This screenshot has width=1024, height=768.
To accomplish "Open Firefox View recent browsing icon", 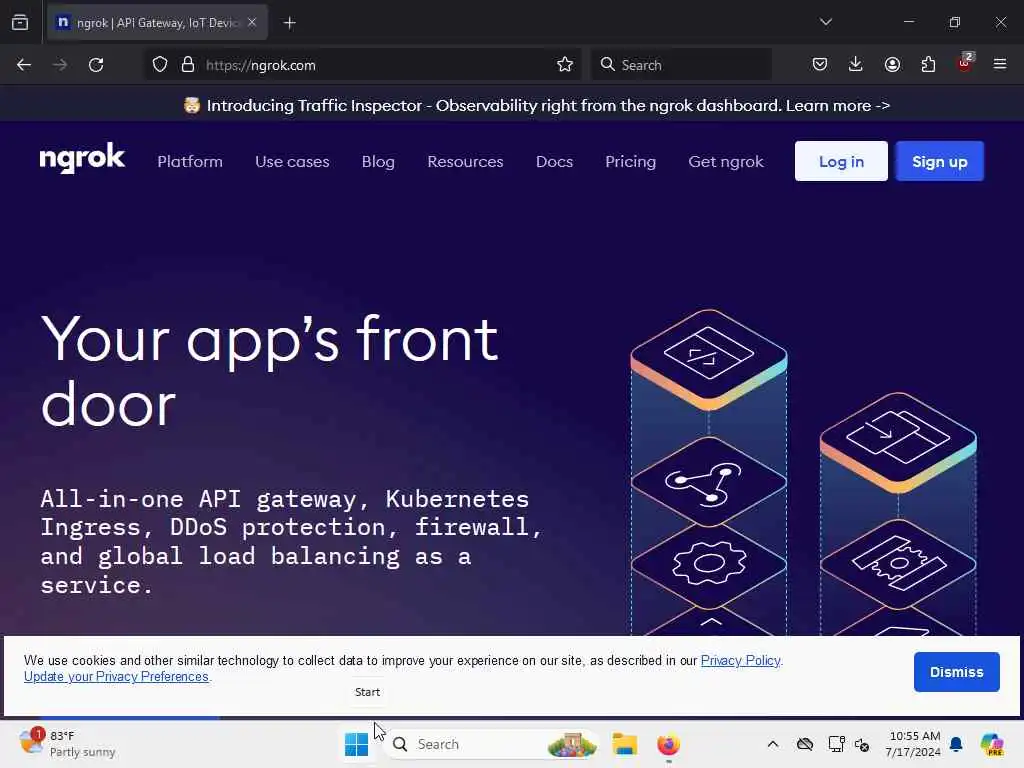I will click(x=20, y=23).
